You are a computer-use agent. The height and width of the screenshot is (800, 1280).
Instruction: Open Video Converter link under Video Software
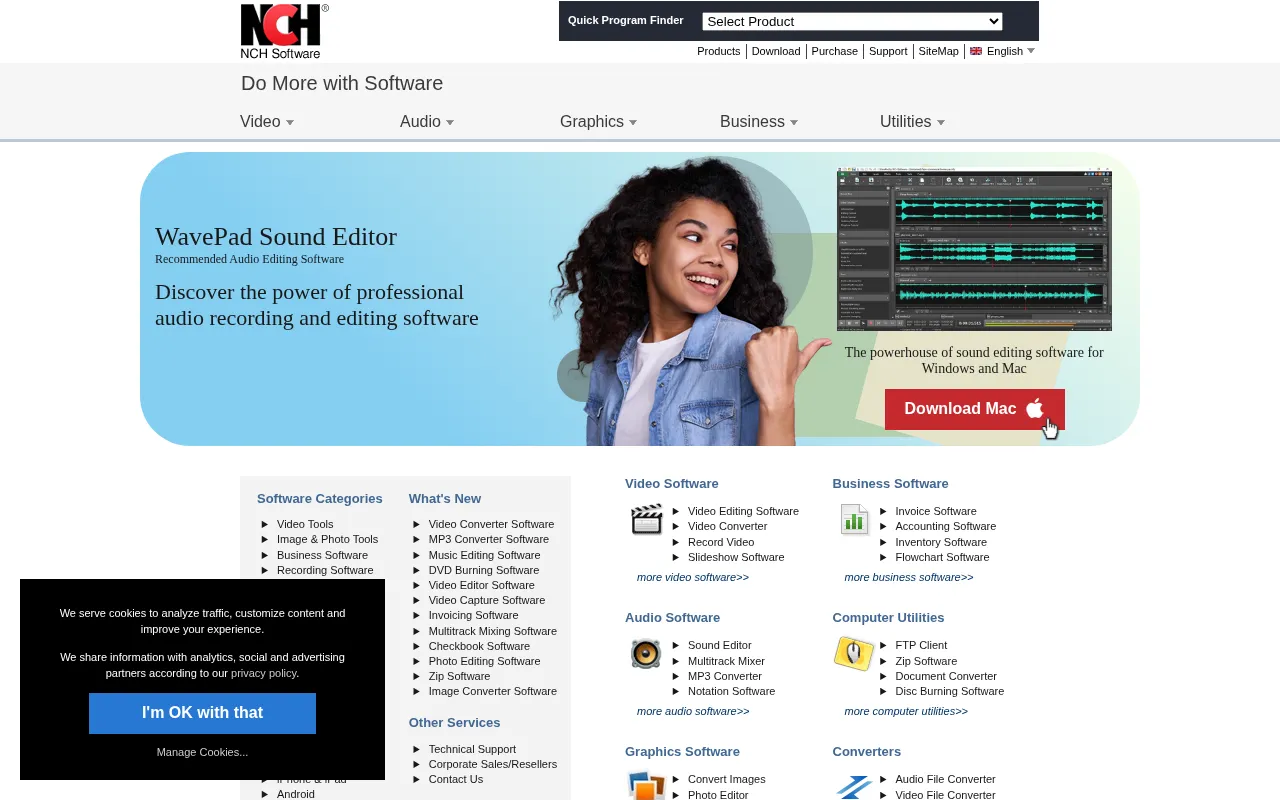[728, 526]
